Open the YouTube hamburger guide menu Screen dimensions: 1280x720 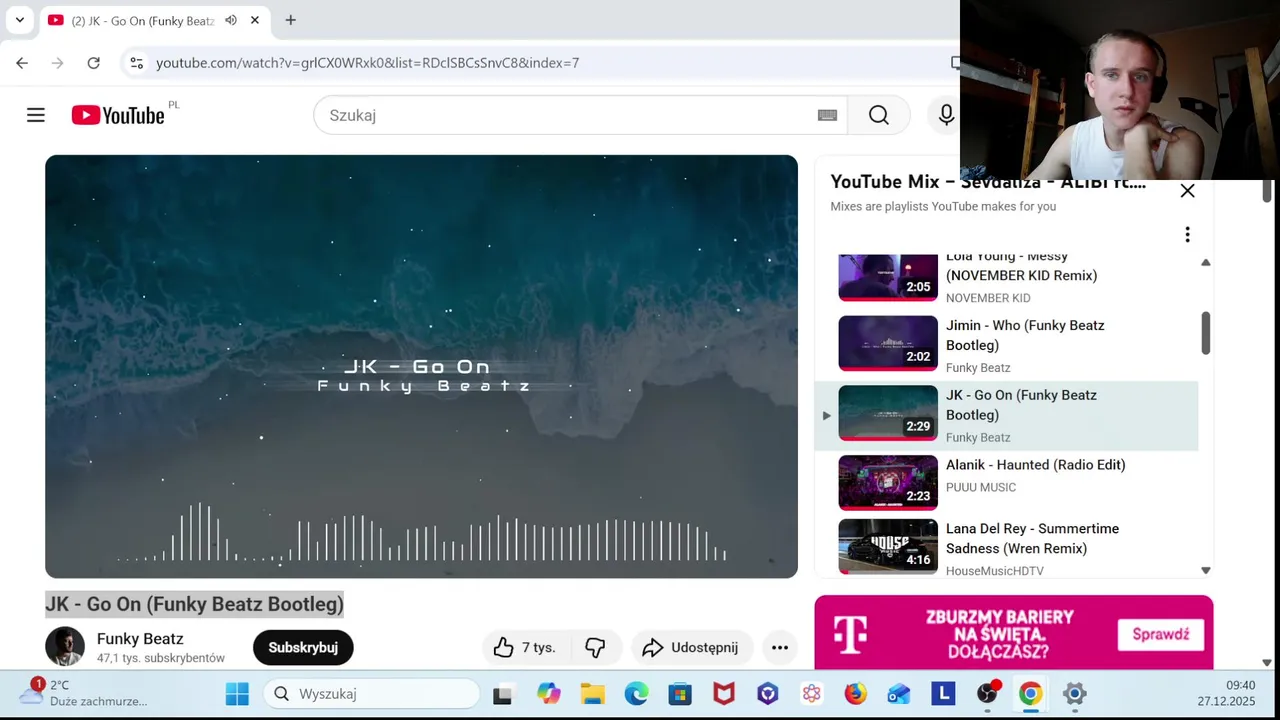(x=36, y=115)
